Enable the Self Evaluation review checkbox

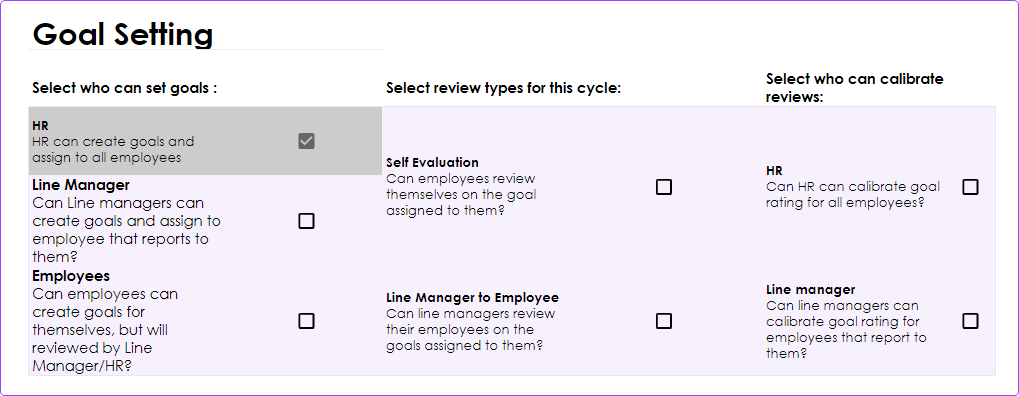(664, 187)
